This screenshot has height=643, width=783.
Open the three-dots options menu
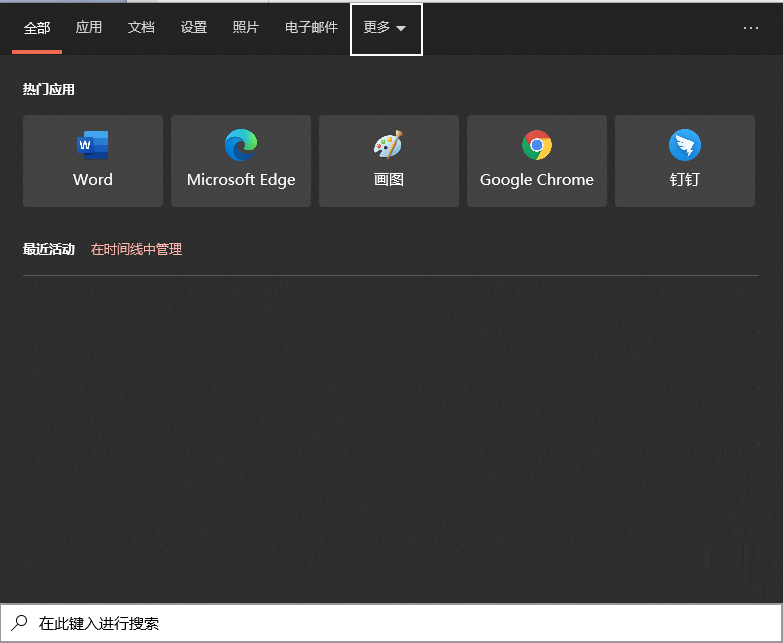click(751, 28)
